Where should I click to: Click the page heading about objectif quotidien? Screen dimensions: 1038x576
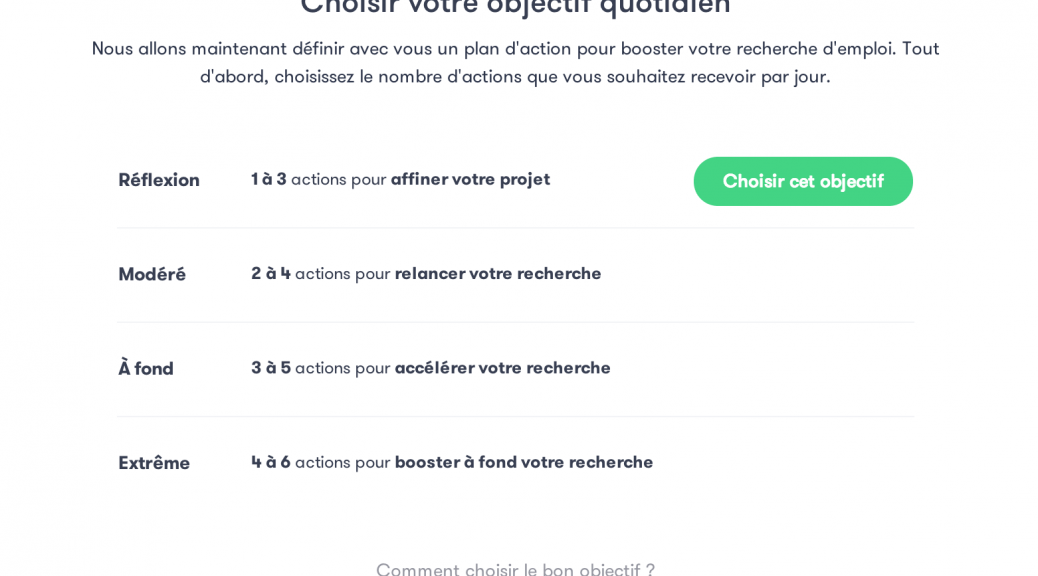[515, 6]
